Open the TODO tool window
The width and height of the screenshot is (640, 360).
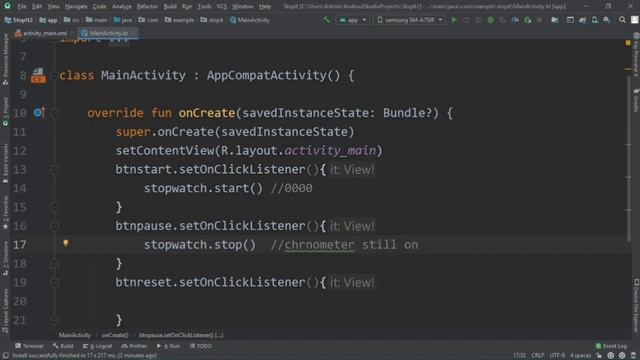click(x=200, y=346)
